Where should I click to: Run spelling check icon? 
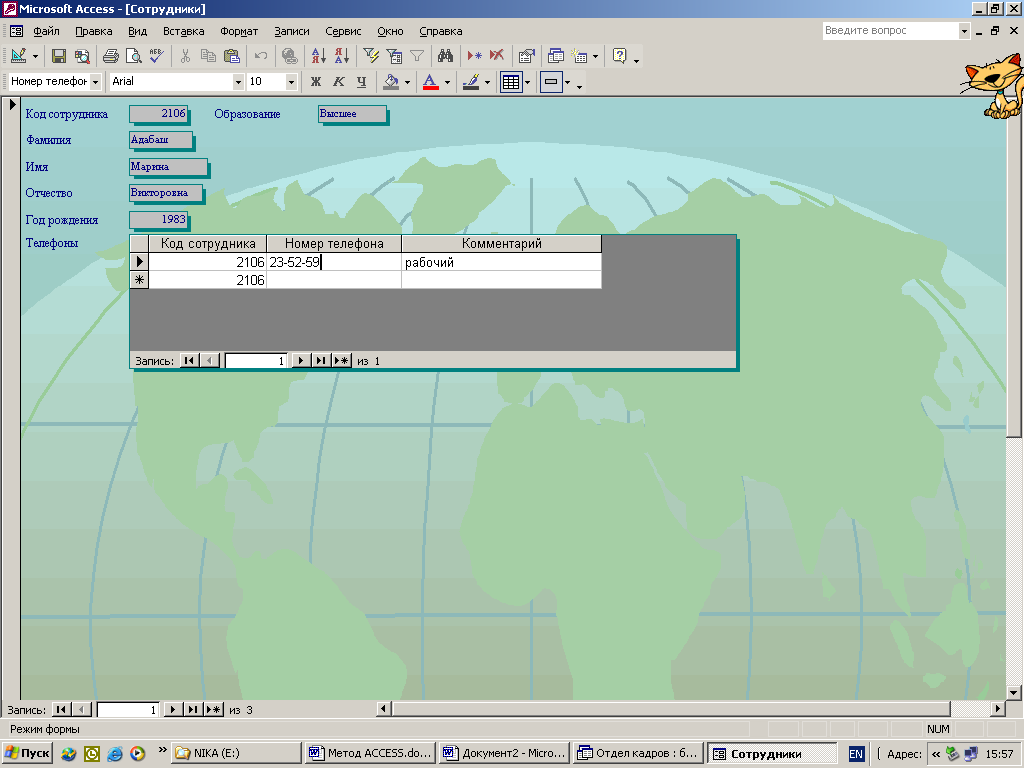(156, 56)
